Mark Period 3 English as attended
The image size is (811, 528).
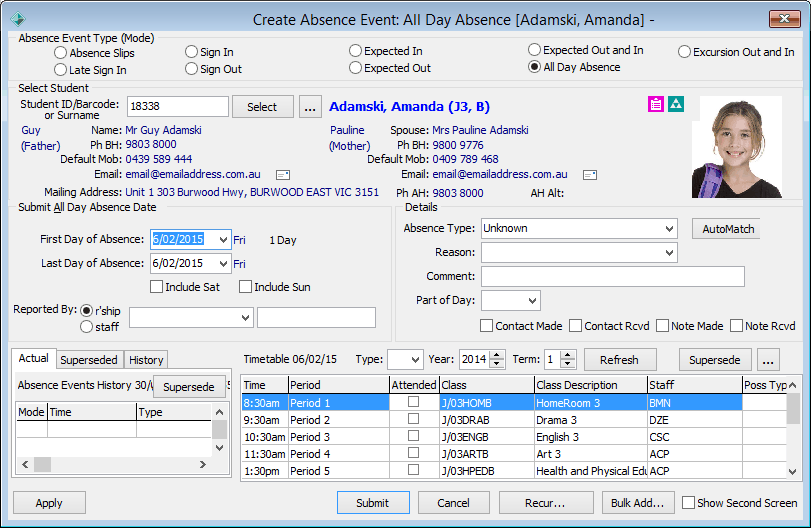pyautogui.click(x=413, y=436)
